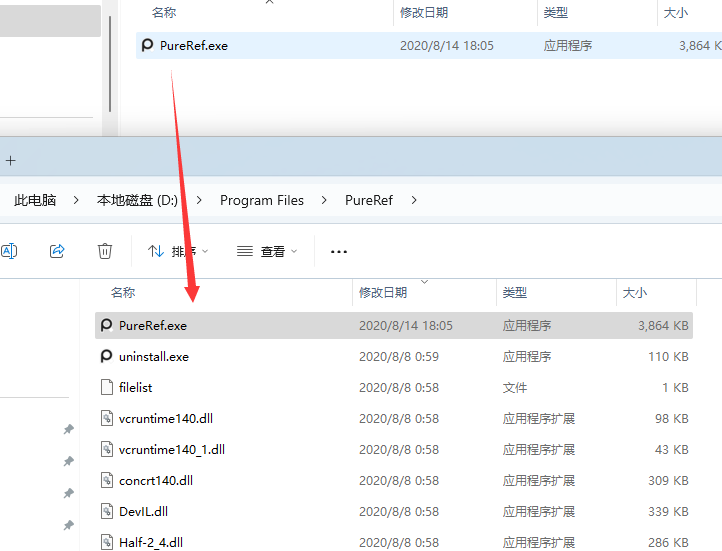The height and width of the screenshot is (551, 722).
Task: Expand chevron after 此电脑
Action: coord(76,200)
